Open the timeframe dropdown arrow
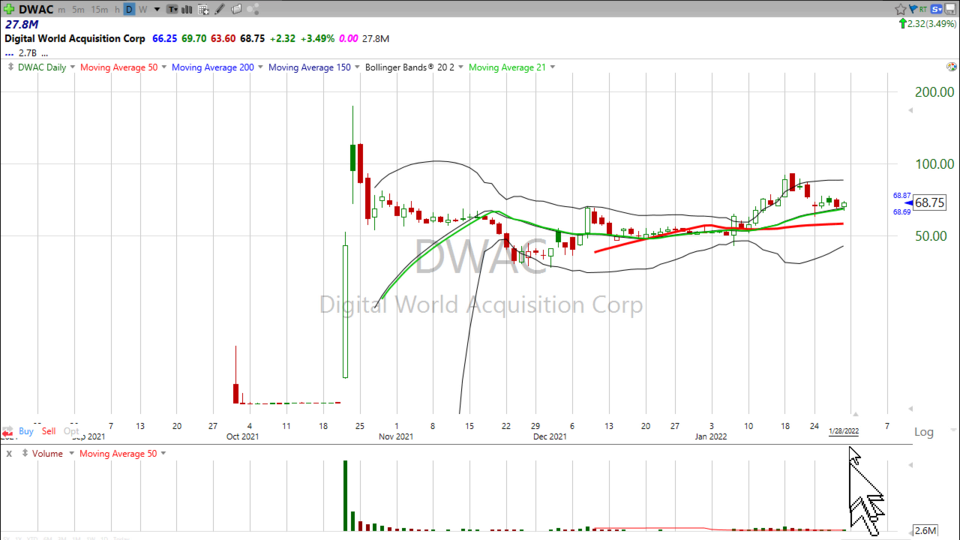The image size is (960, 540). [157, 10]
